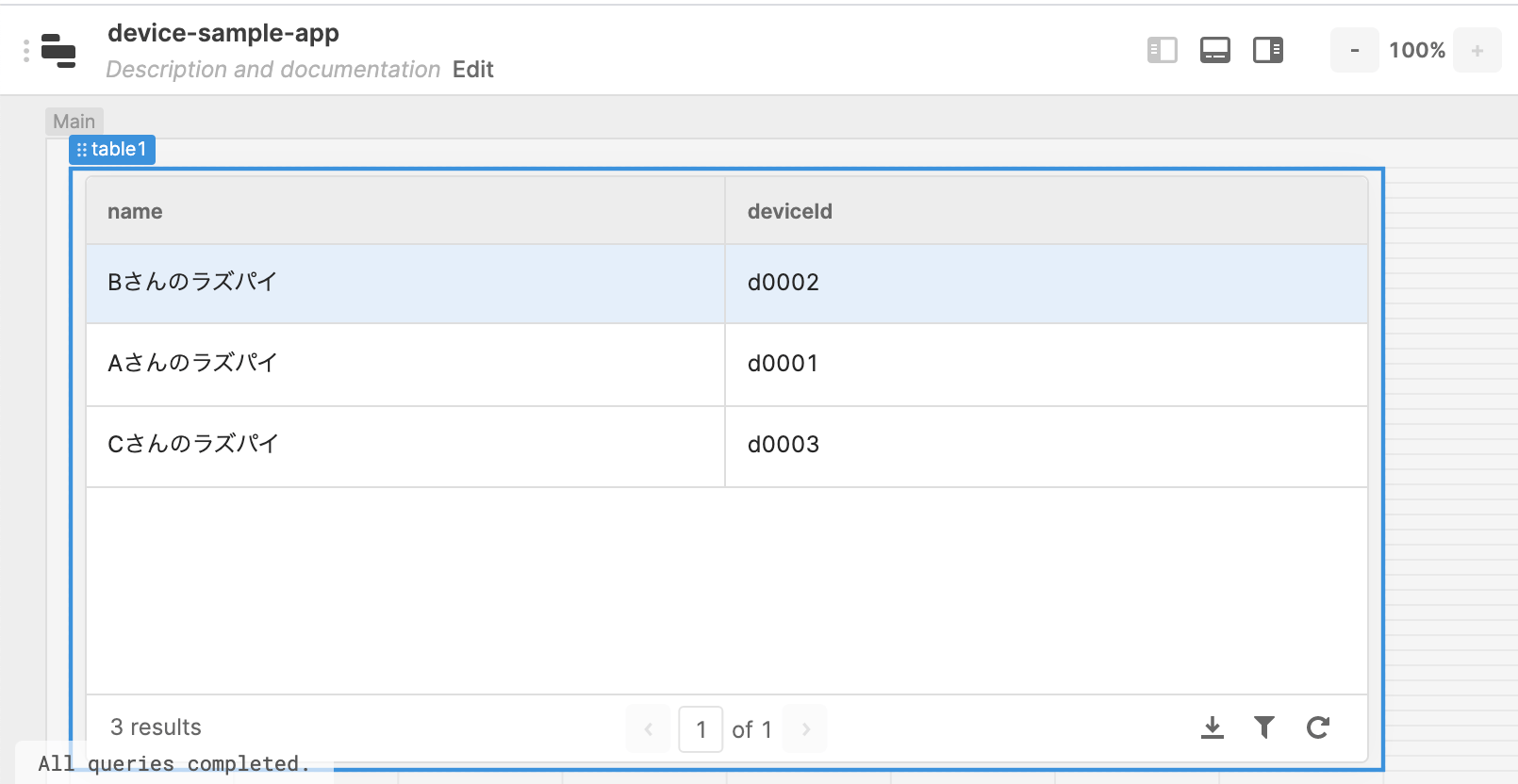The width and height of the screenshot is (1518, 784).
Task: Click the 100% zoom level
Action: pyautogui.click(x=1416, y=51)
